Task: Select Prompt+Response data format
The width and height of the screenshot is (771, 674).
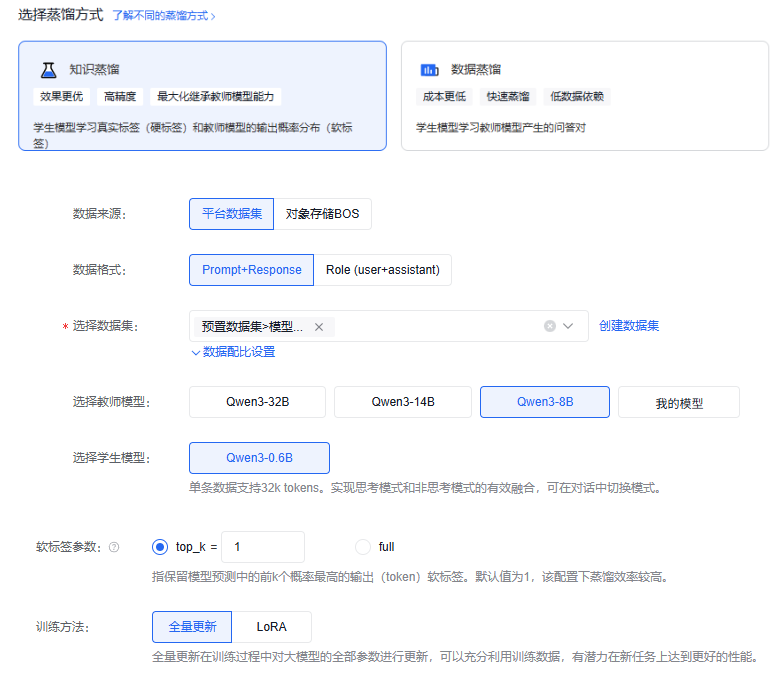Action: [251, 270]
